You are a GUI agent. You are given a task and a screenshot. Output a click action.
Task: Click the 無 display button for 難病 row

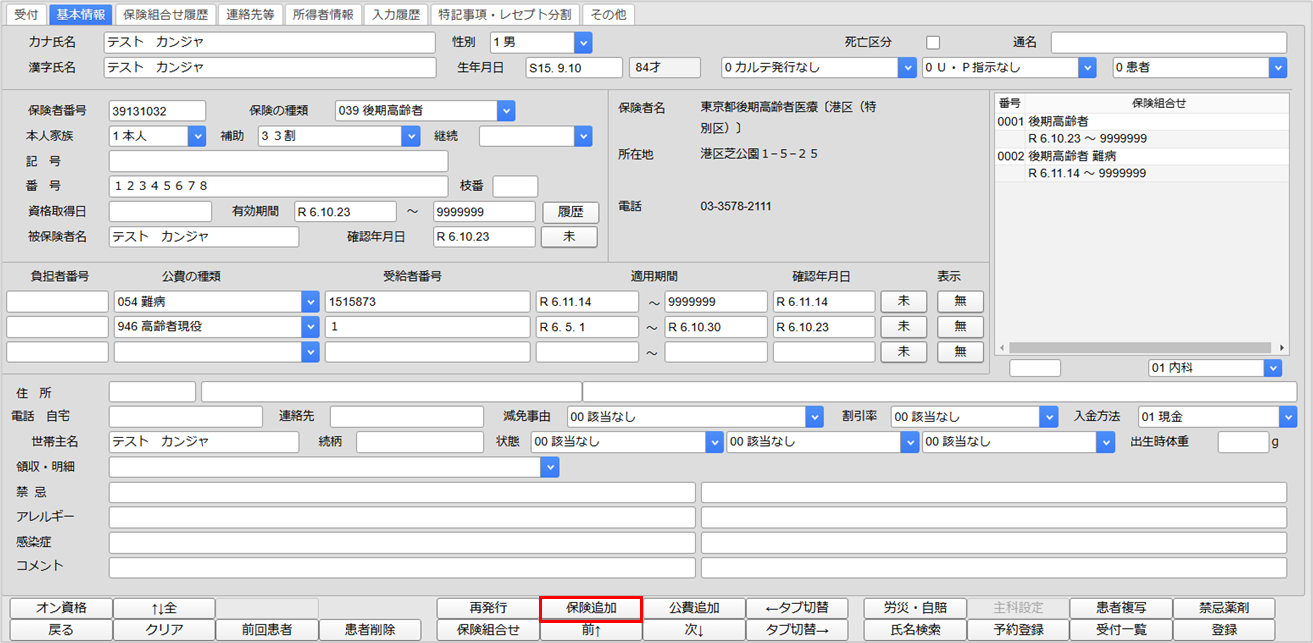(x=960, y=301)
